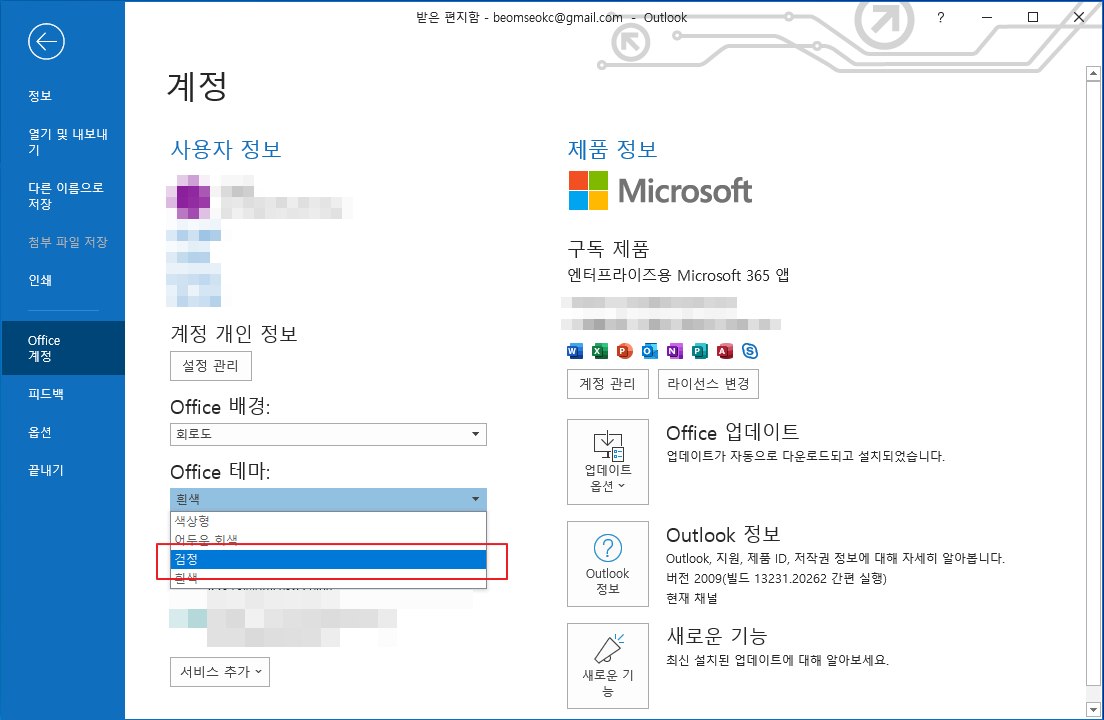
Task: Click the Office 업데이트 heading
Action: click(733, 431)
